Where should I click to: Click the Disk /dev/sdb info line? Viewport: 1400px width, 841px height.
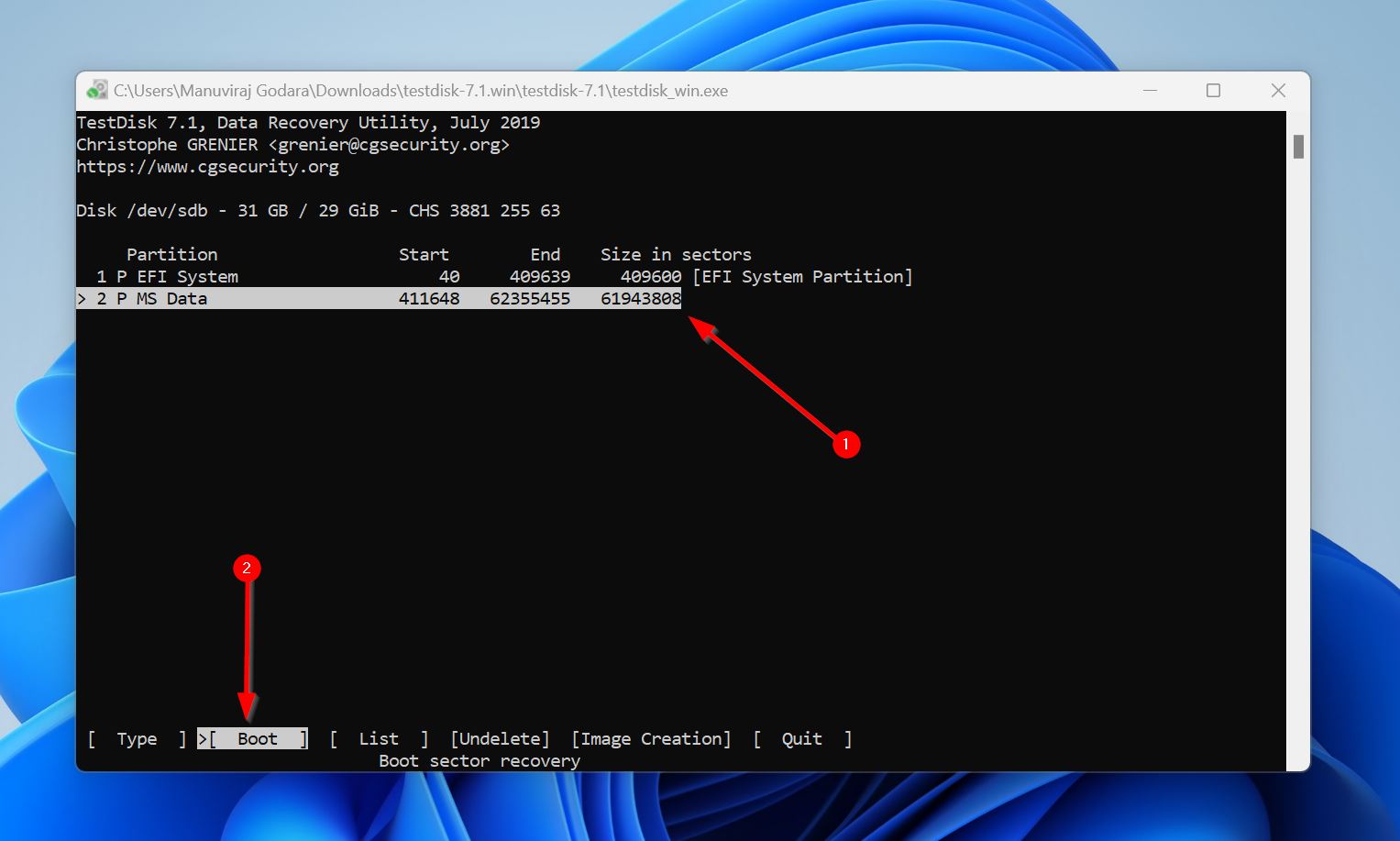click(318, 211)
